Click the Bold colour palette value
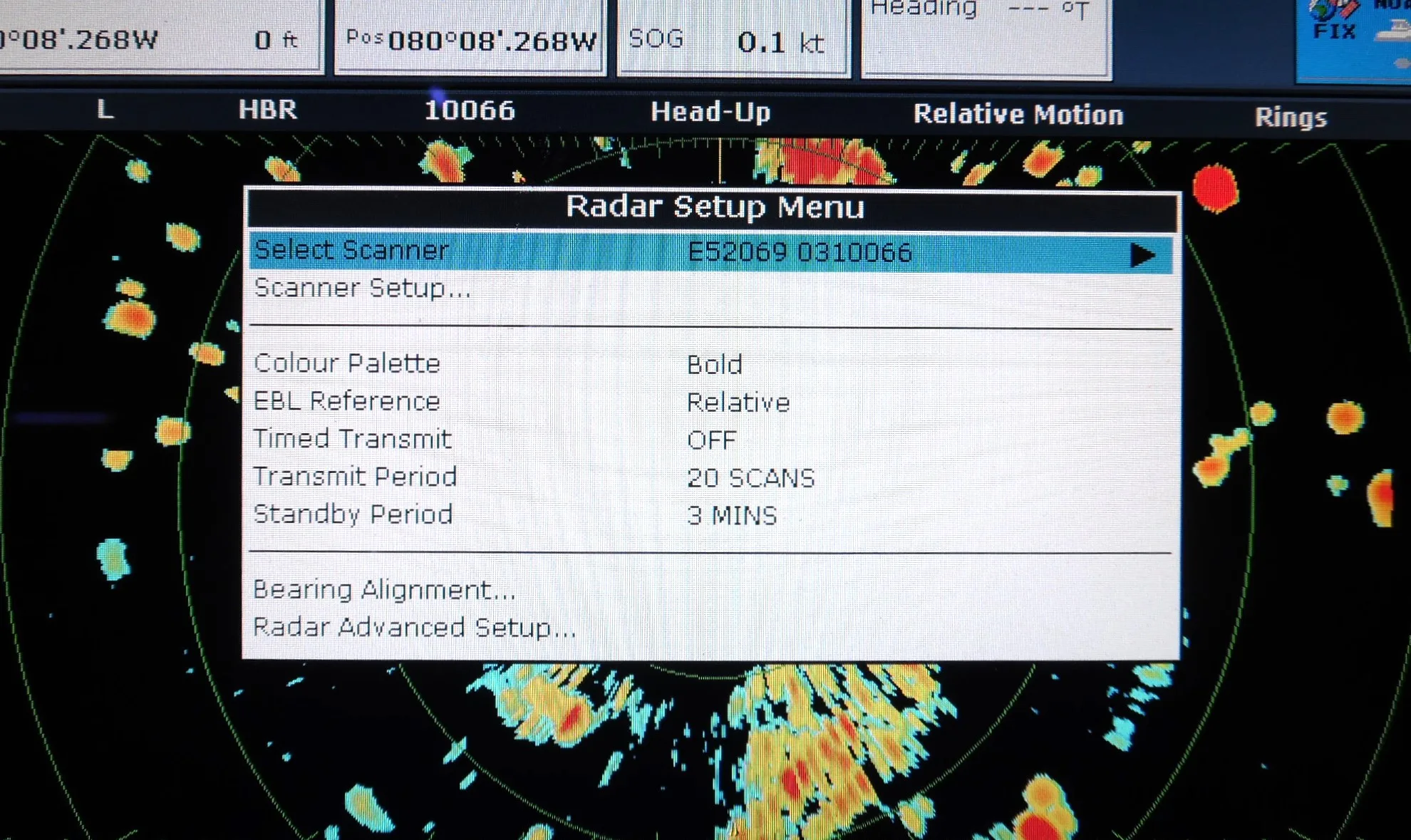1411x840 pixels. point(715,365)
